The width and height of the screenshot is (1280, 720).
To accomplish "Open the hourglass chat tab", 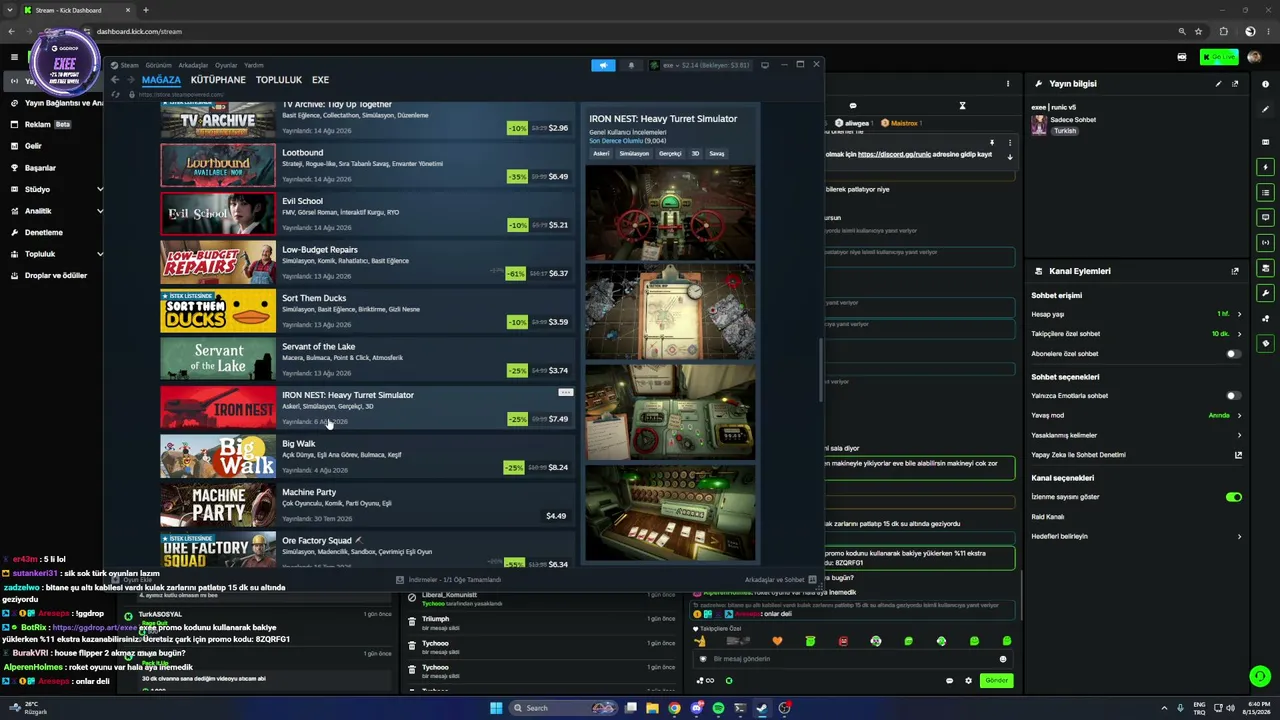I will coord(962,106).
